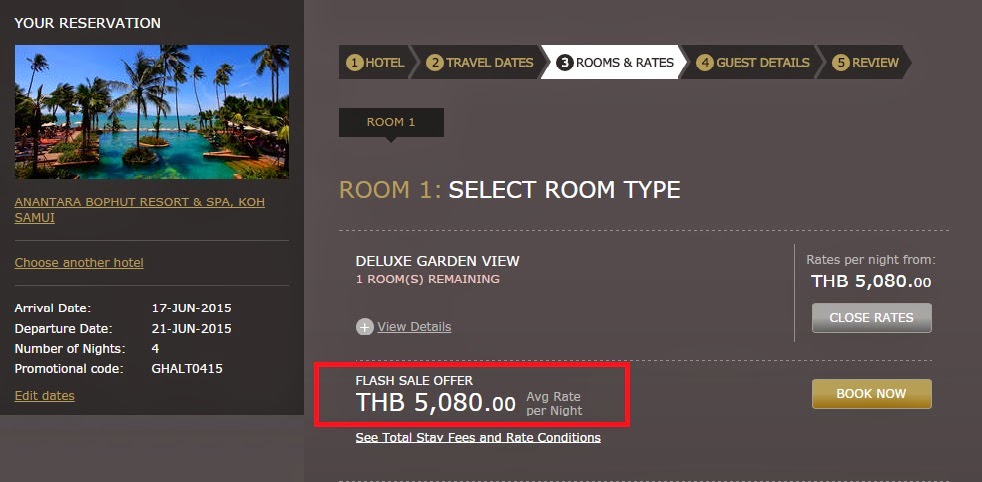Click the Edit dates link
Screen dimensions: 982x482
[44, 396]
